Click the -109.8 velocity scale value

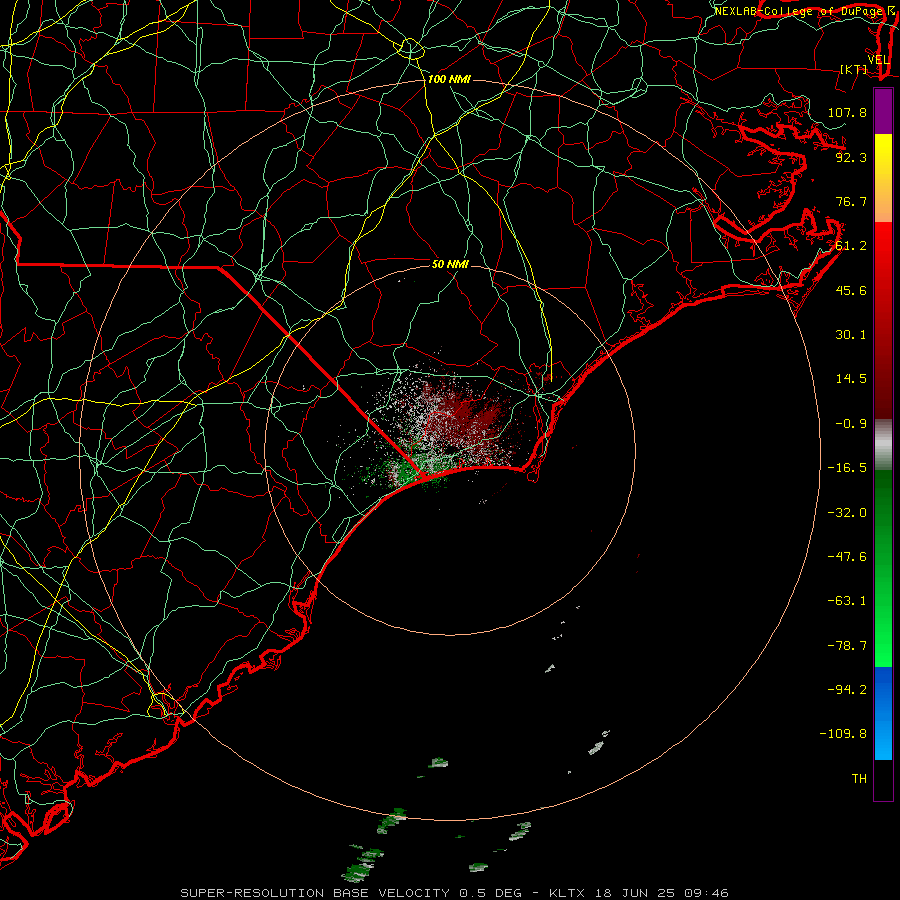click(x=843, y=734)
